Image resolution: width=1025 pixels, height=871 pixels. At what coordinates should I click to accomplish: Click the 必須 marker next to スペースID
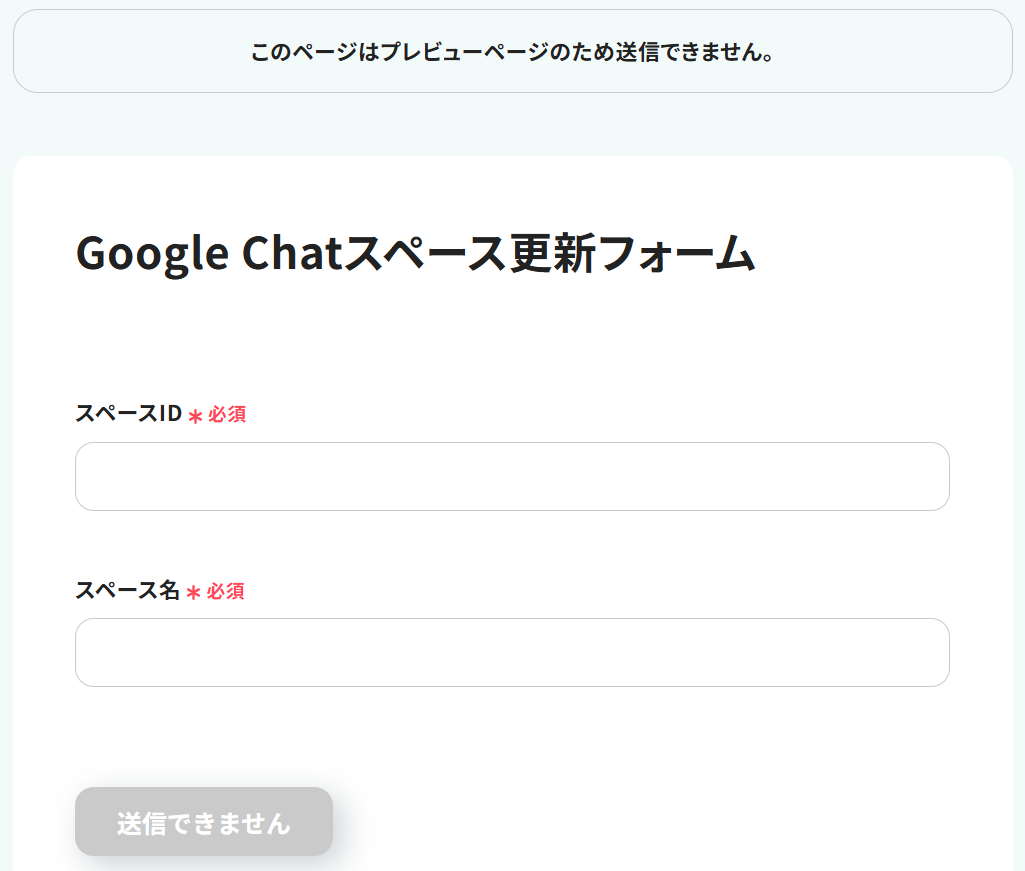pyautogui.click(x=227, y=415)
